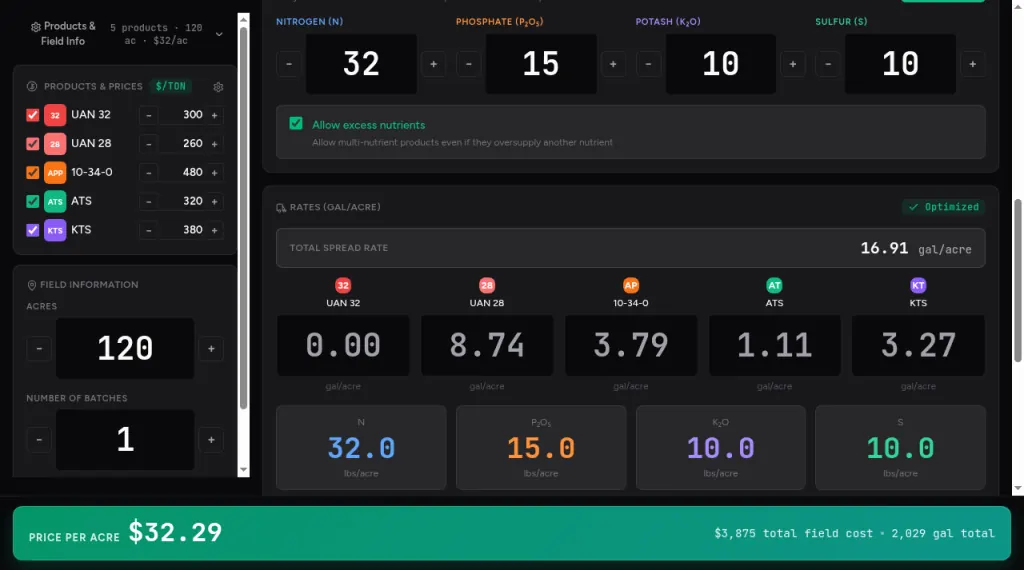Edit the Potash target value 10
This screenshot has height=570, width=1024.
tap(721, 64)
